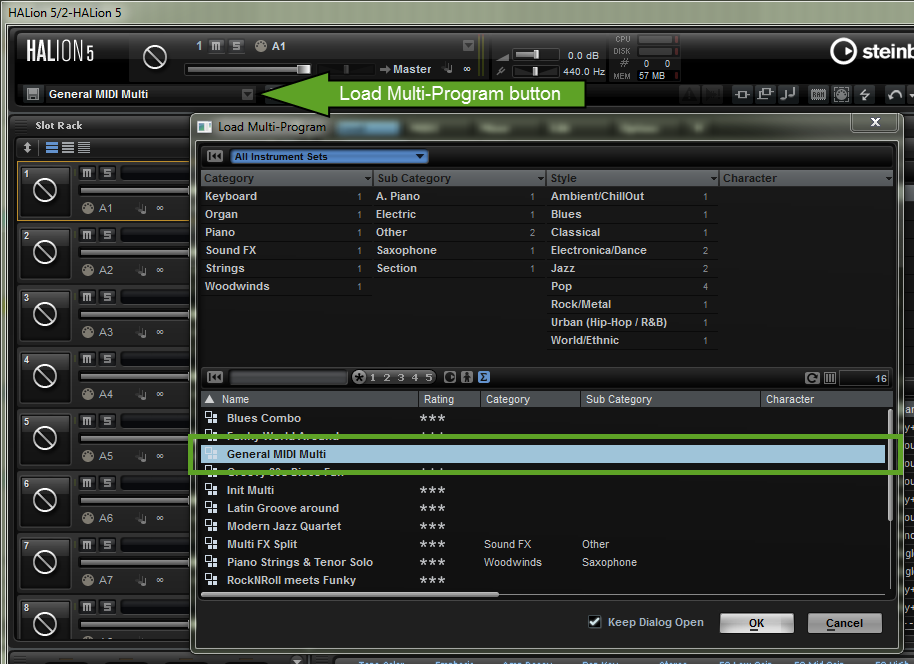Click the icon left of Blues Combo row
Viewport: 914px width, 664px height.
point(211,417)
